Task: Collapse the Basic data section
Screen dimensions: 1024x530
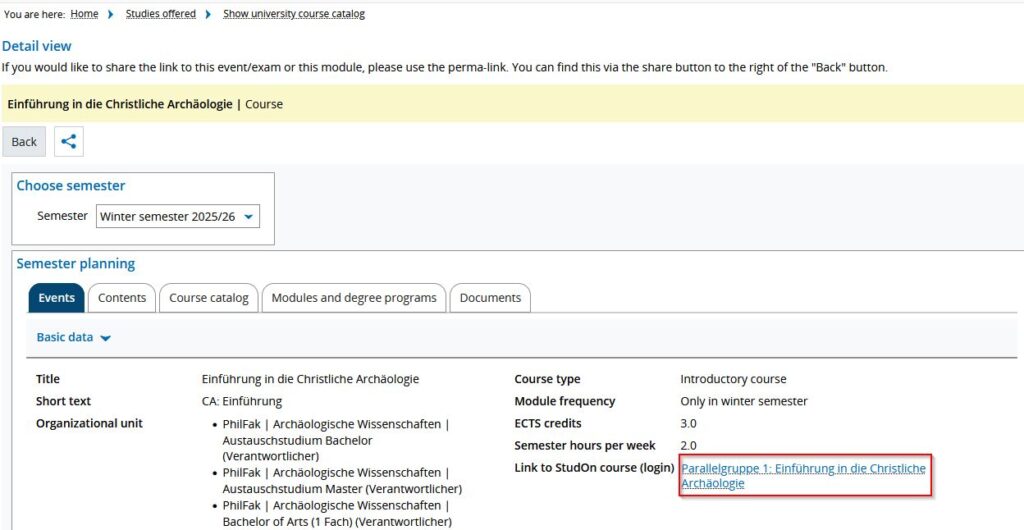Action: click(73, 337)
